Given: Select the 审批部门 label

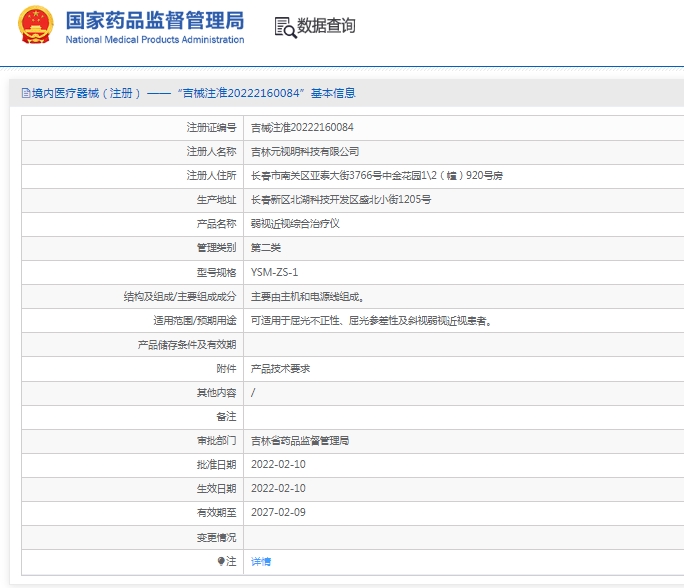Looking at the screenshot, I should point(216,441).
